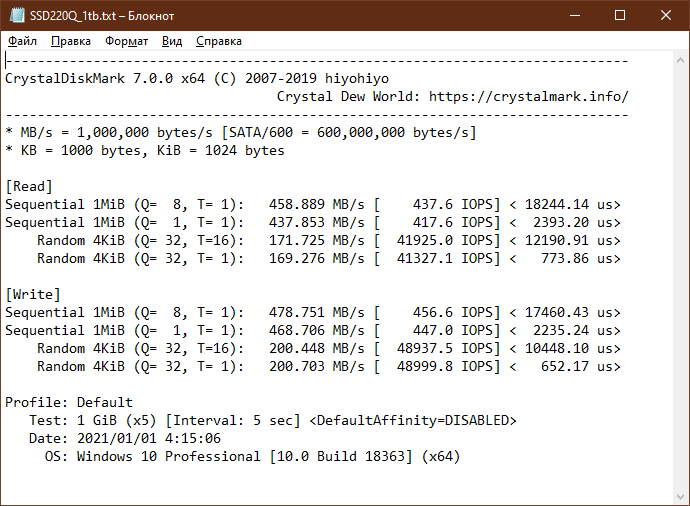Viewport: 690px width, 506px height.
Task: Place cursor in the [Write] heading
Action: tap(33, 294)
